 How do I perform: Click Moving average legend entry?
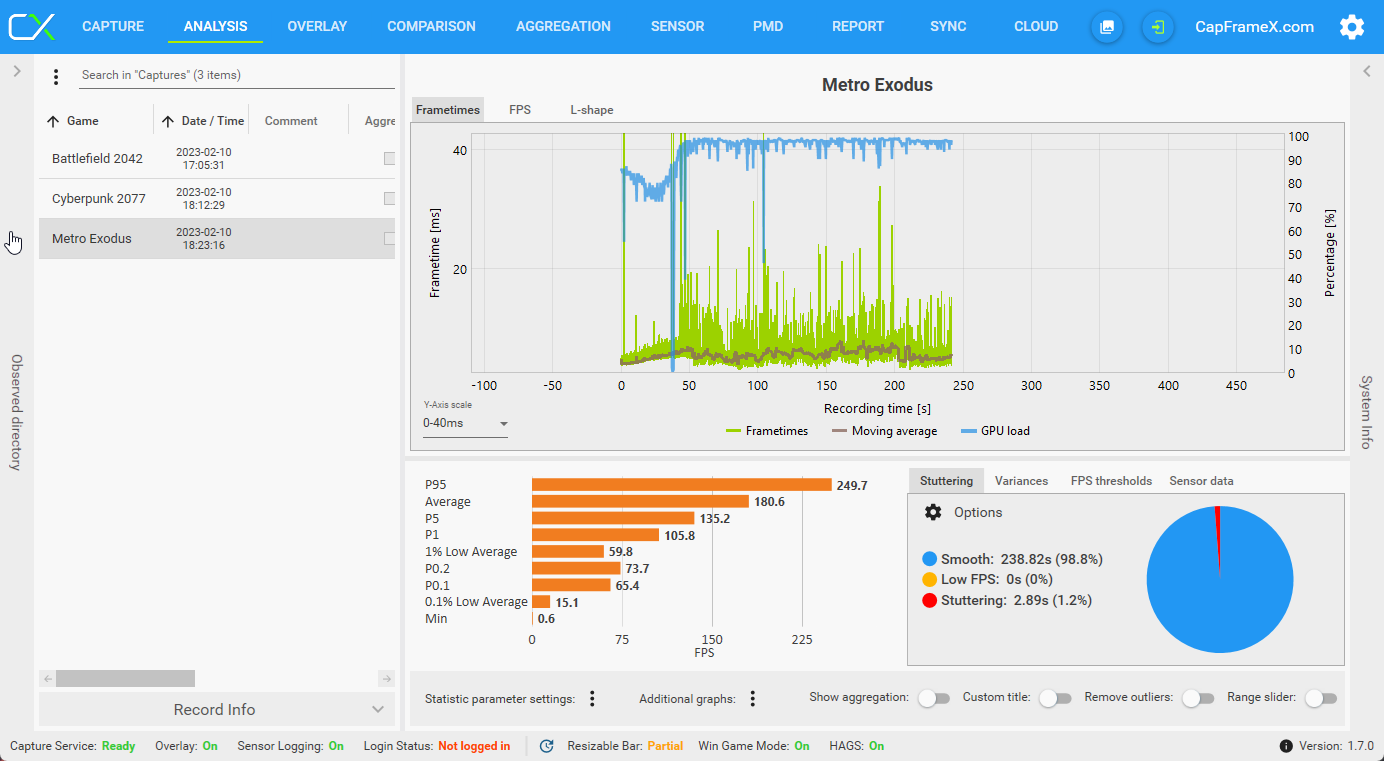[x=885, y=431]
